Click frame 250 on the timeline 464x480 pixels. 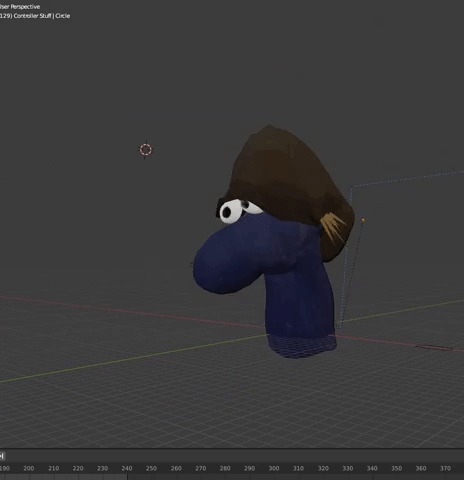151,468
